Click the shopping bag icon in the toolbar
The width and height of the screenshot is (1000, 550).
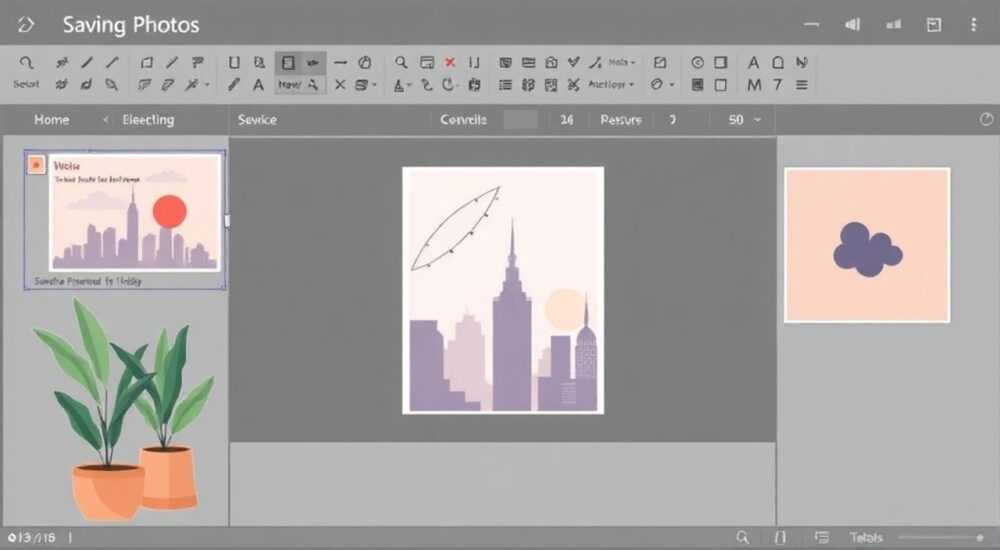552,62
